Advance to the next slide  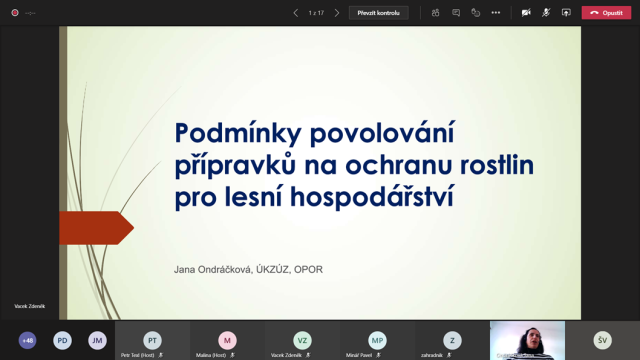[337, 13]
